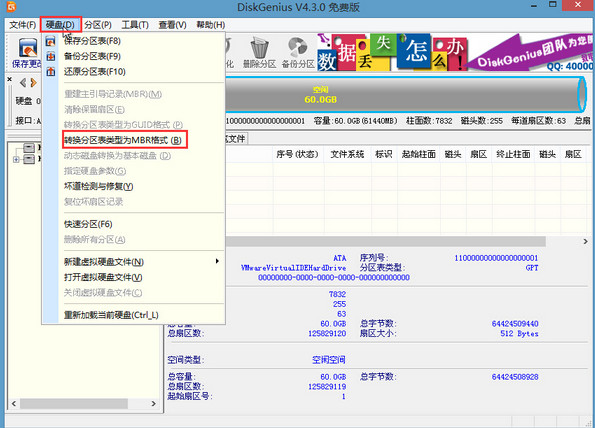Open the 工具(T) menu
Screen dimensions: 595x428
click(135, 25)
